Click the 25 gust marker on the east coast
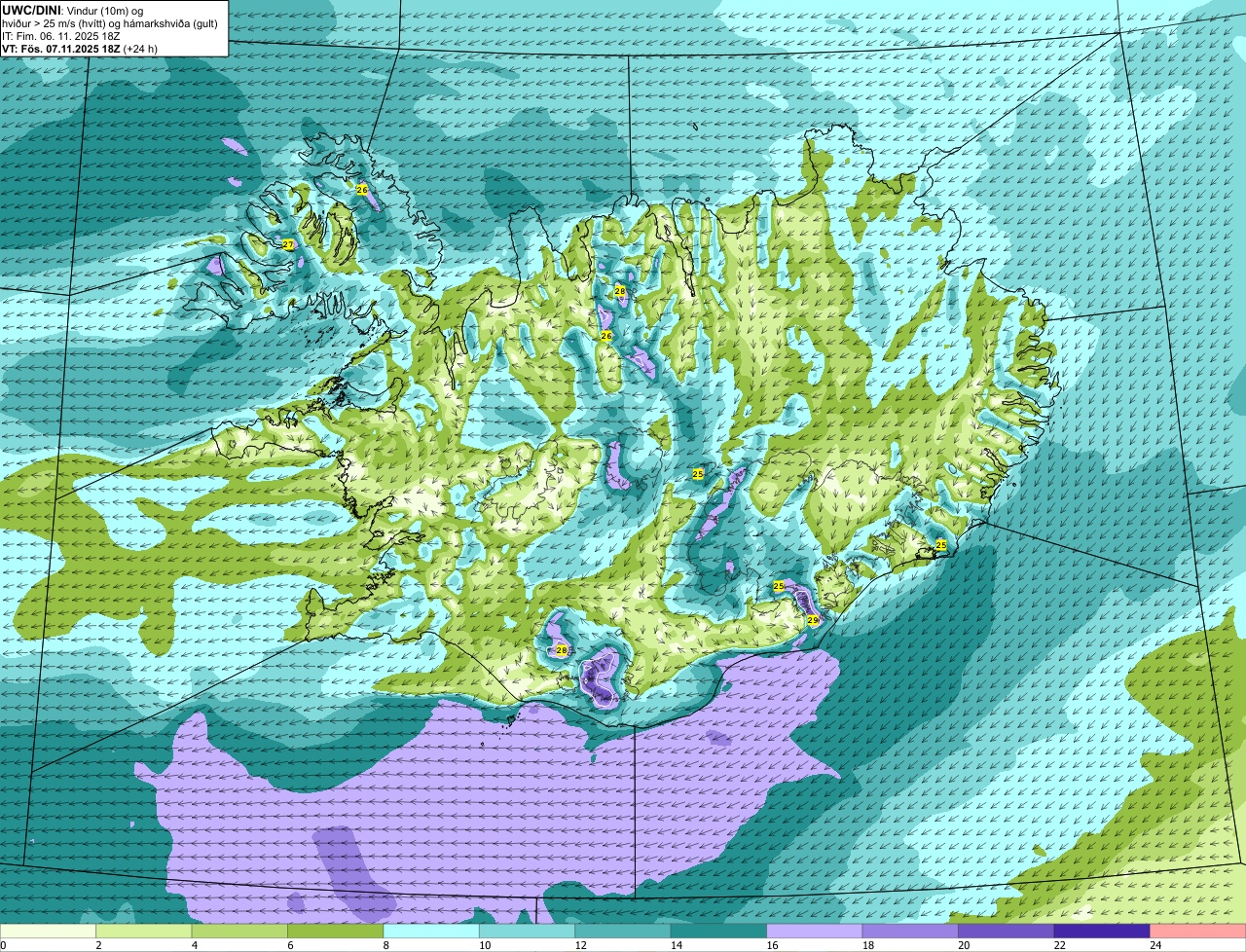 (940, 545)
